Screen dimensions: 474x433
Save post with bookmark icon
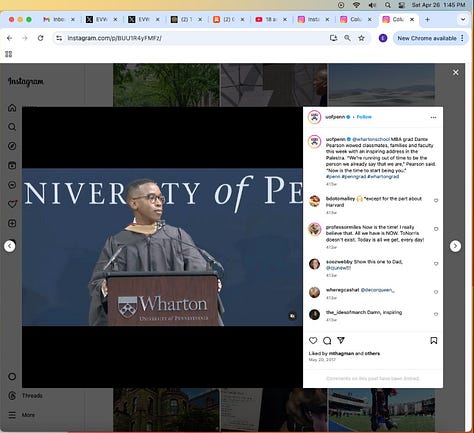434,340
